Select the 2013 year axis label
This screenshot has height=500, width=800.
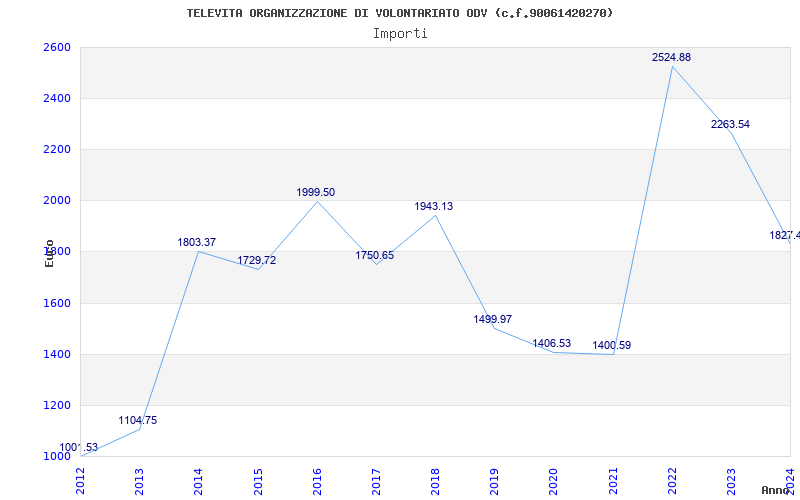[x=139, y=482]
